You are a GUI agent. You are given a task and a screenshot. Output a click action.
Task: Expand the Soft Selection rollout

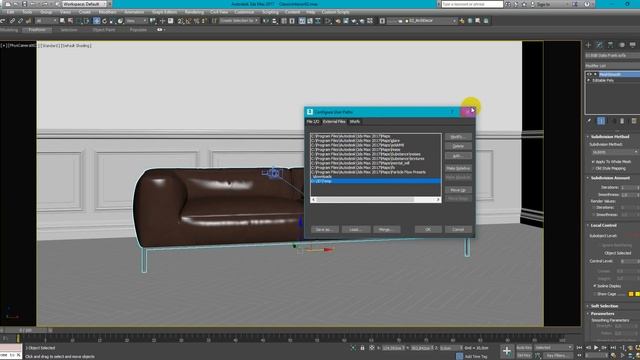click(x=604, y=306)
